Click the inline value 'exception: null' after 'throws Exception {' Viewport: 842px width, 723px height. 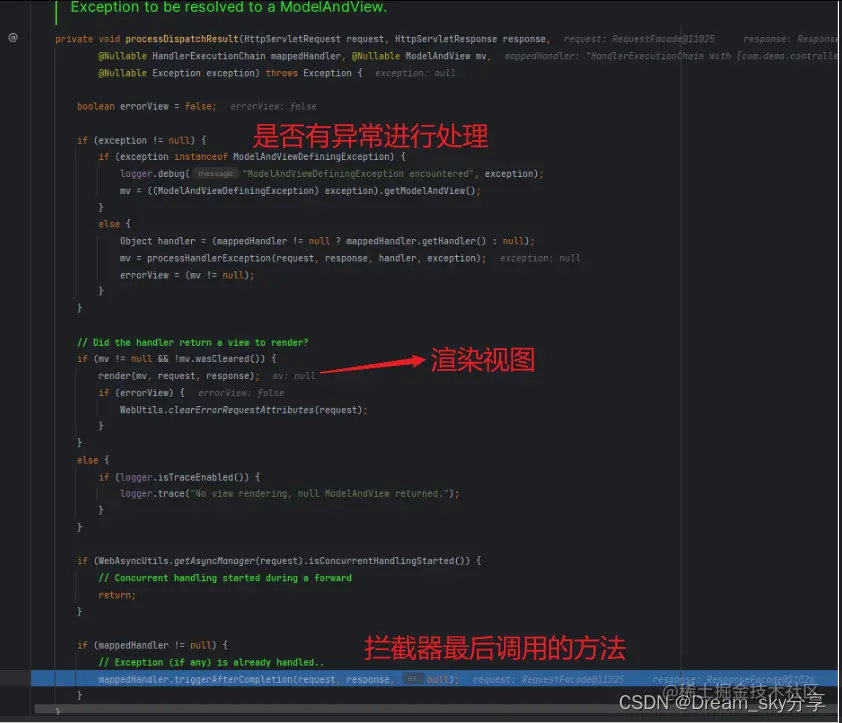click(x=415, y=73)
